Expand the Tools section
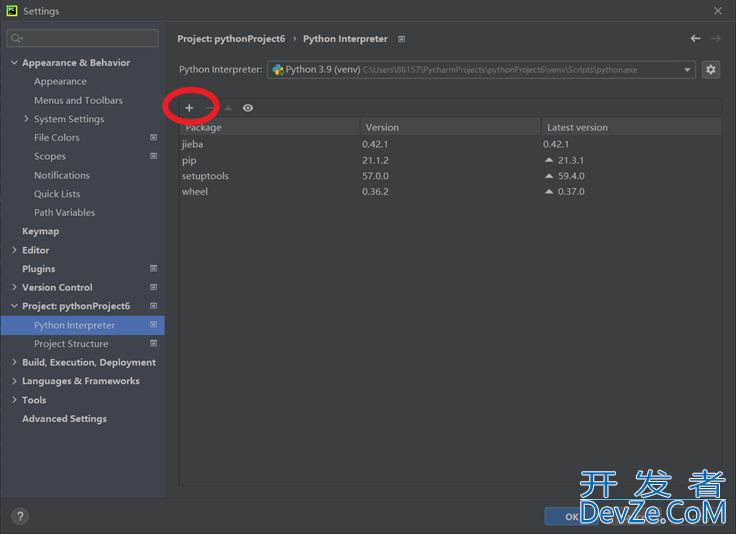 [14, 400]
